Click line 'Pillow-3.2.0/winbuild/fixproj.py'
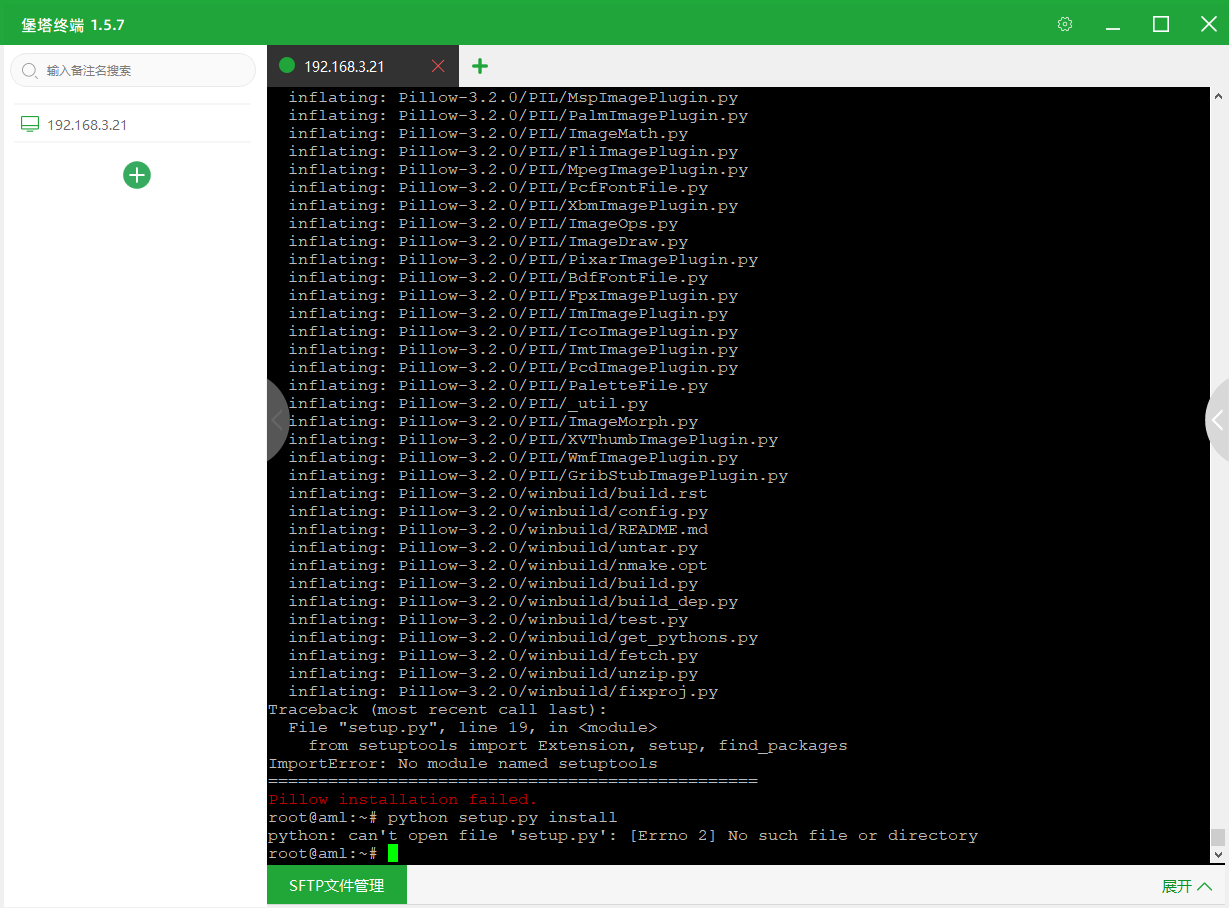 point(503,691)
